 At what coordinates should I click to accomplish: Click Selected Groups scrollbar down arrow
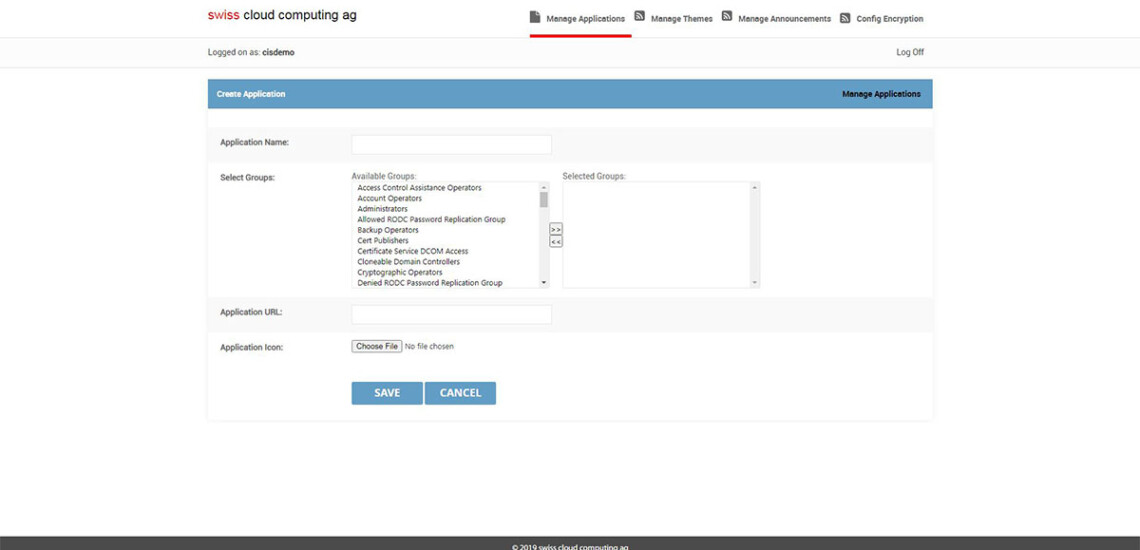click(x=754, y=282)
